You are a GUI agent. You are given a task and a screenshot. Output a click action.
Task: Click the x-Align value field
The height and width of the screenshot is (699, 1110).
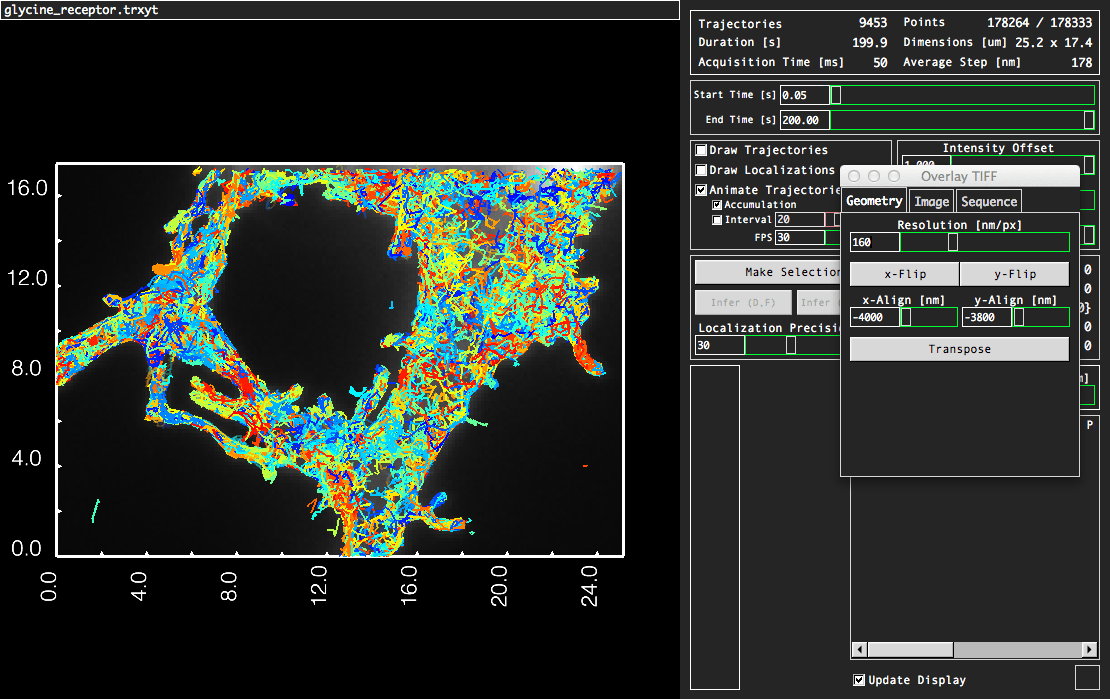coord(873,317)
